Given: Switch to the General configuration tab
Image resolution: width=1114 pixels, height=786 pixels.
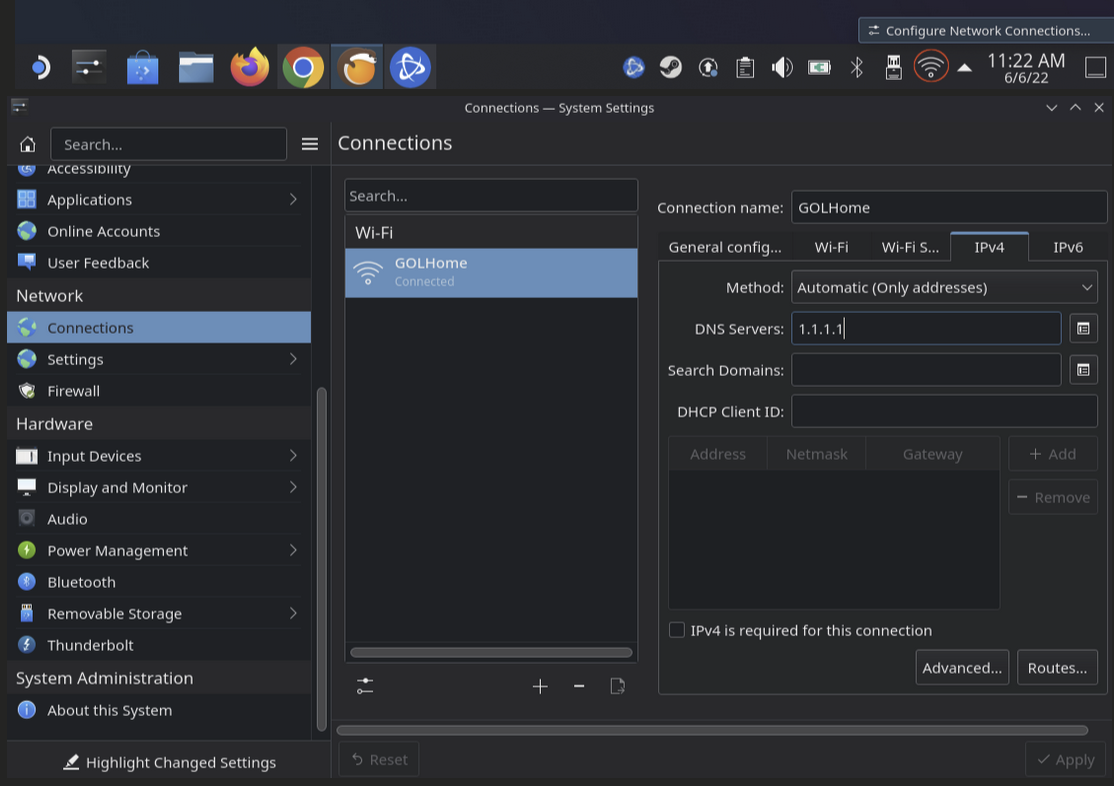Looking at the screenshot, I should [725, 247].
